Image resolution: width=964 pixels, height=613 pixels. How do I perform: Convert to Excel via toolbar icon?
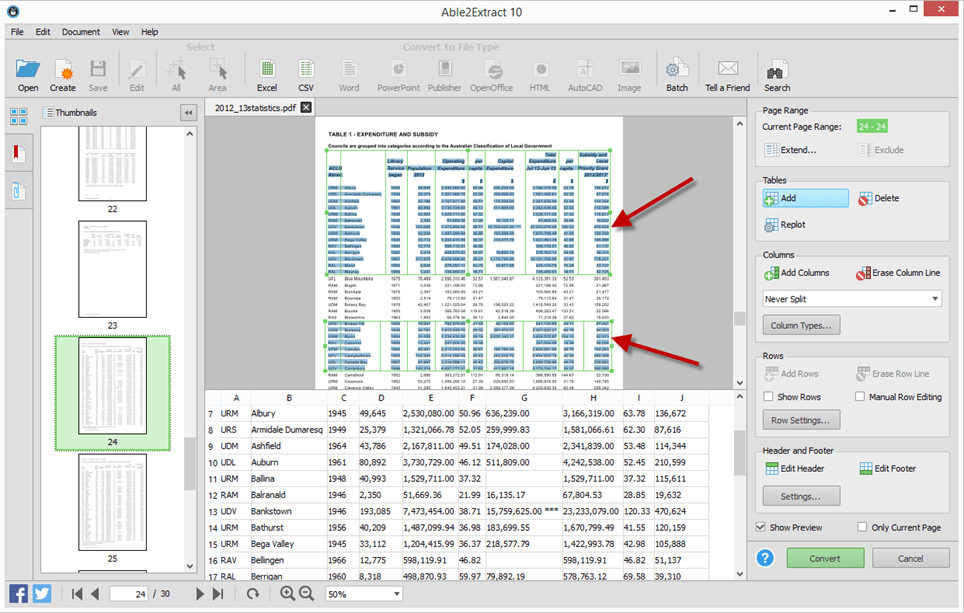(x=267, y=75)
